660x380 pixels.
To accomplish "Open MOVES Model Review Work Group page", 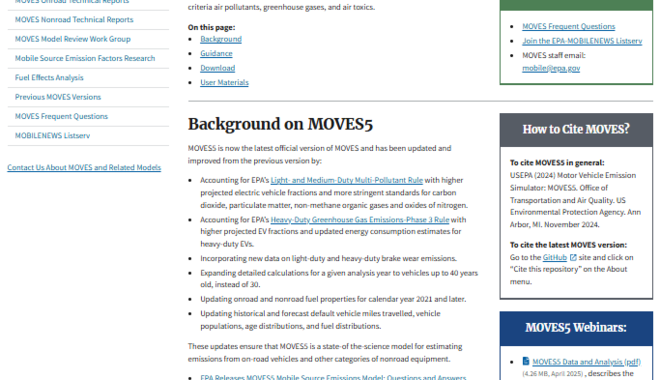I will tap(73, 39).
